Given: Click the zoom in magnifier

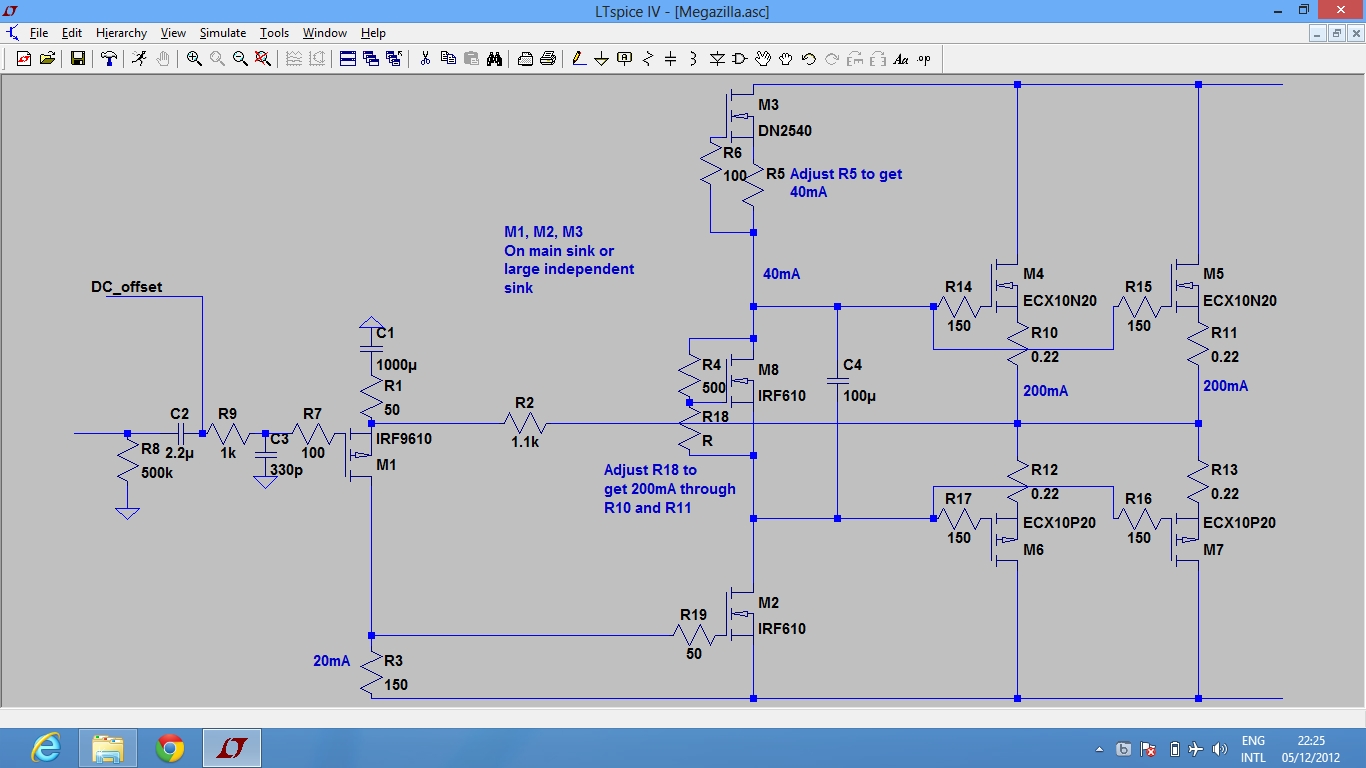Looking at the screenshot, I should (194, 59).
